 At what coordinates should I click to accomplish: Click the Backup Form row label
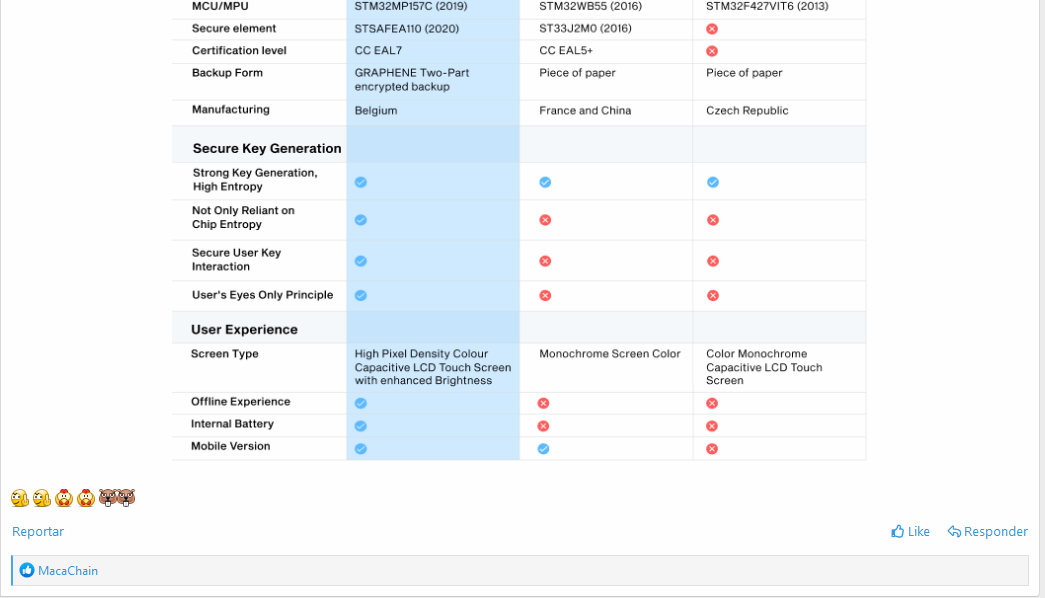[227, 73]
